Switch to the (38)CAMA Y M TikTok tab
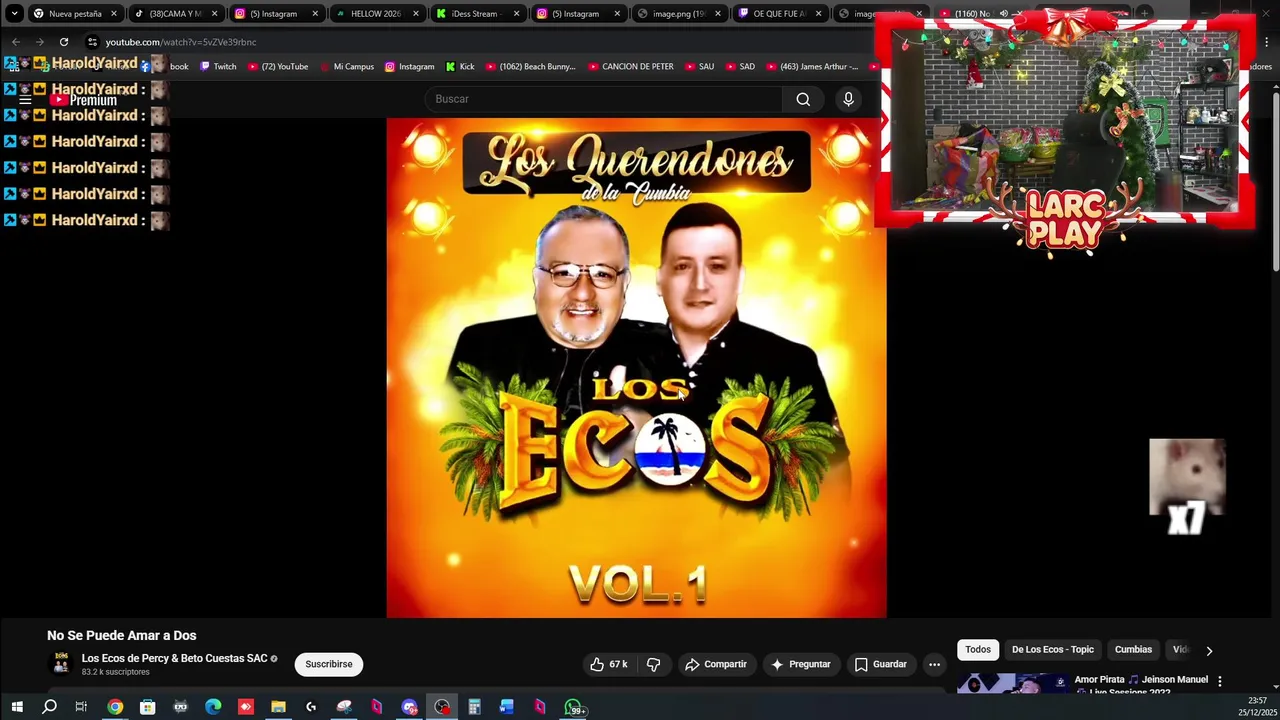This screenshot has width=1280, height=720. [175, 14]
